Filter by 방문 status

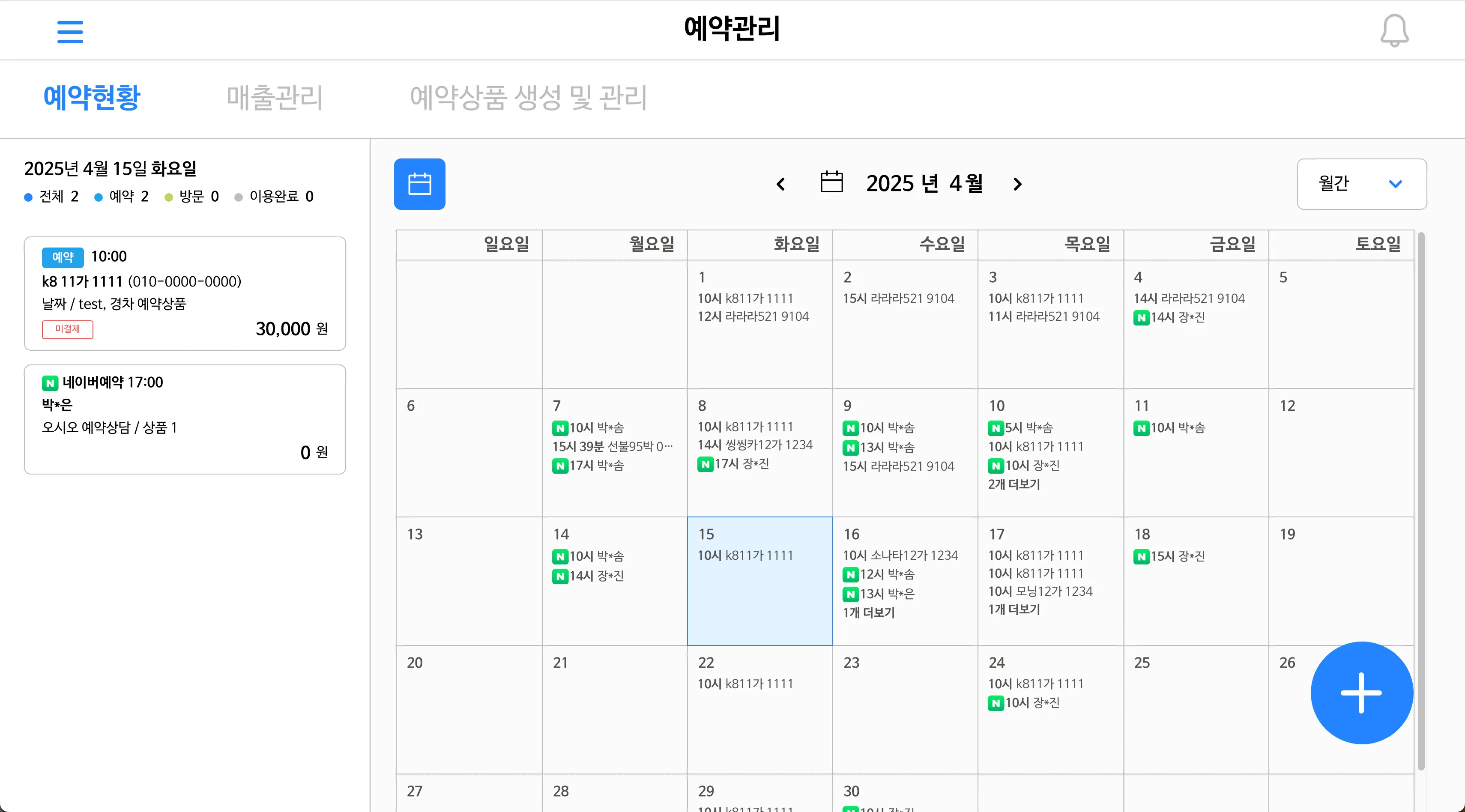[191, 197]
